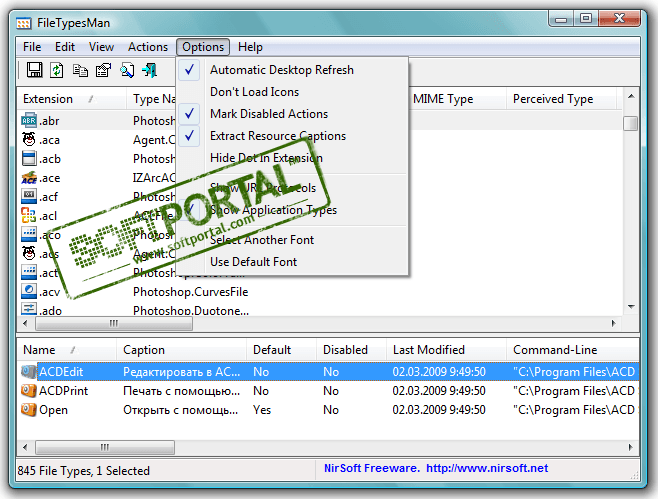Click the upper list scroll-up arrow
Screen dimensions: 658x499
(631, 97)
